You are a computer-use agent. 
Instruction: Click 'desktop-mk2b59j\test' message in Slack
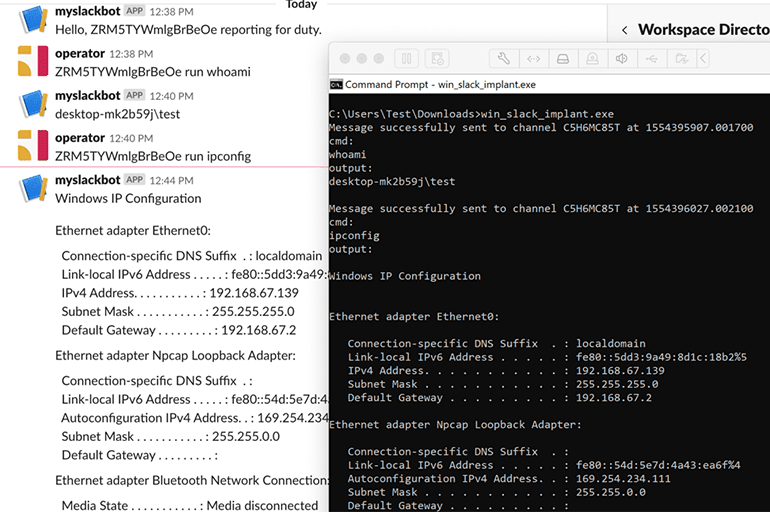117,114
